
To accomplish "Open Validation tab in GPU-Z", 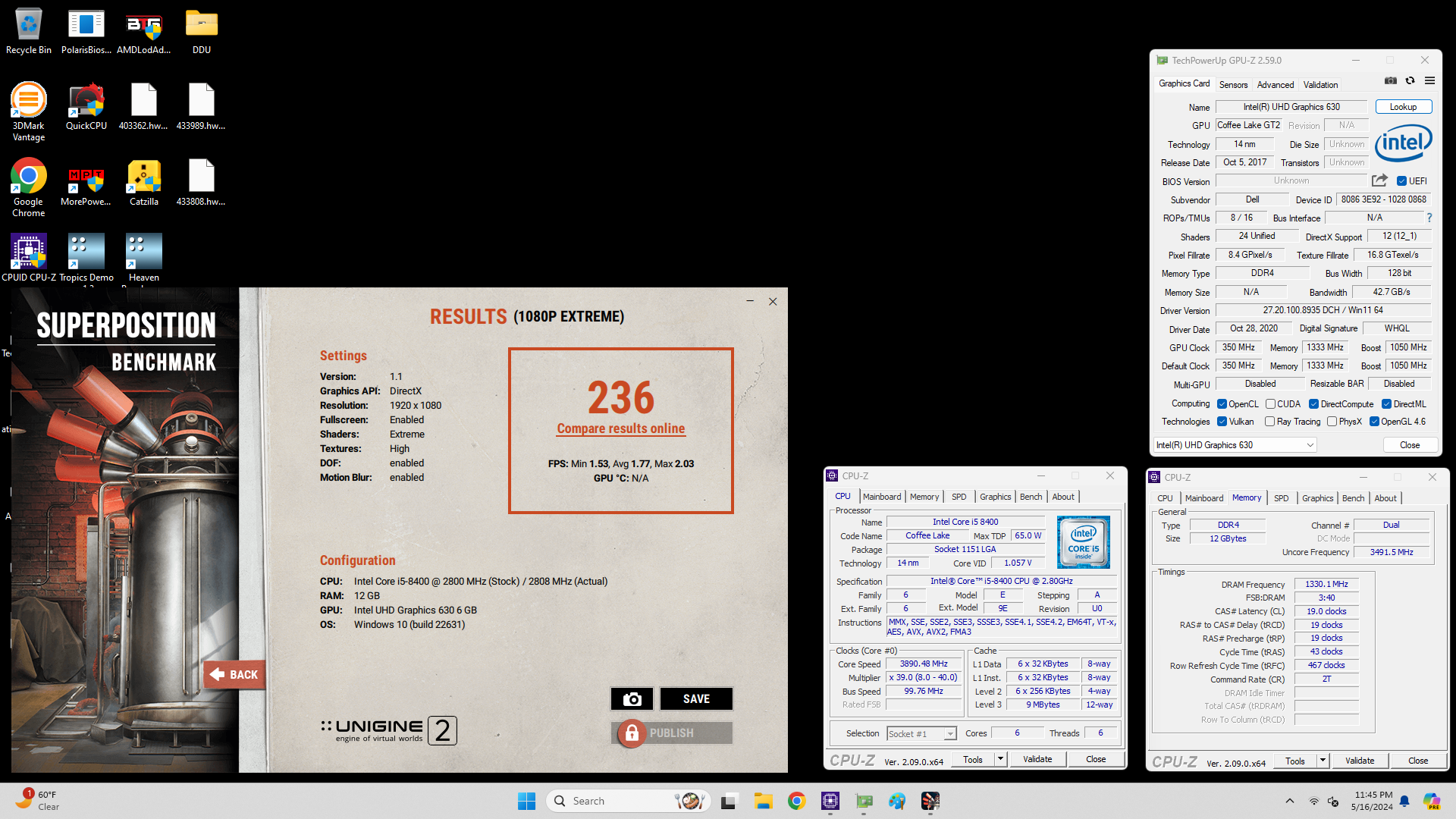I will click(x=1320, y=85).
